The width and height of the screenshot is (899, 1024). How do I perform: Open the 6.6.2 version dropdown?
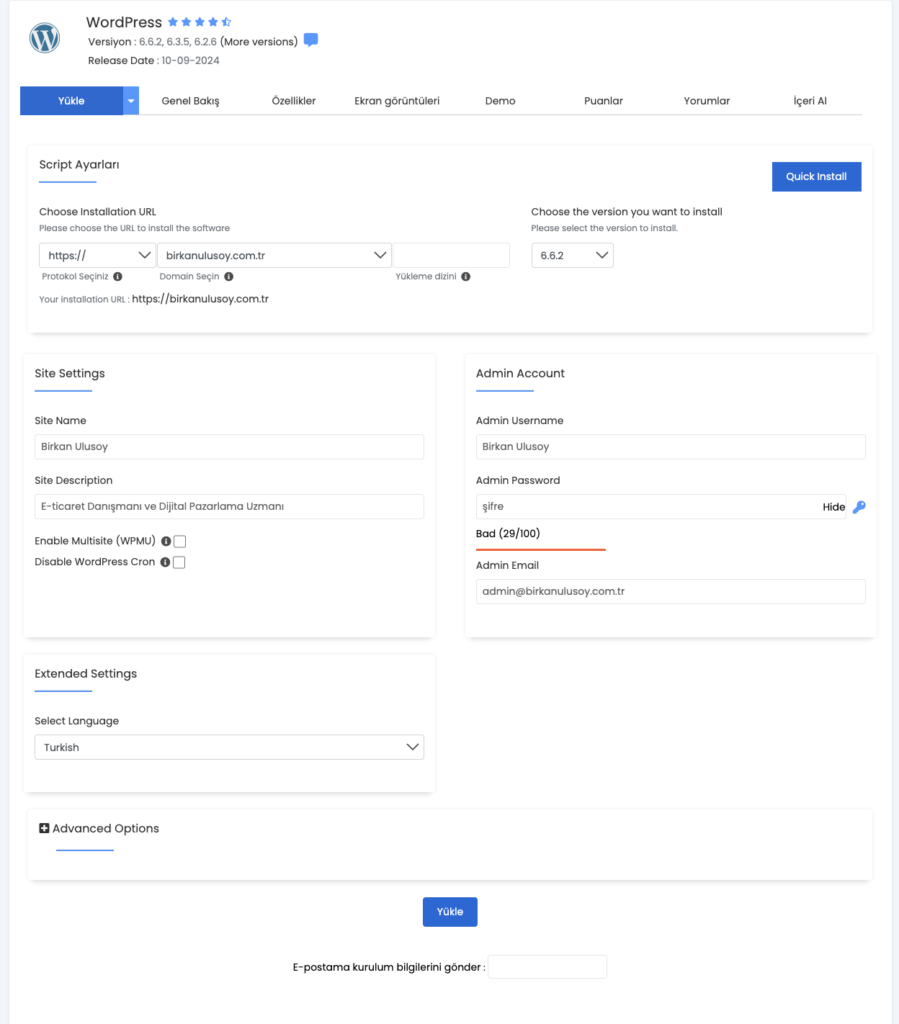(573, 255)
